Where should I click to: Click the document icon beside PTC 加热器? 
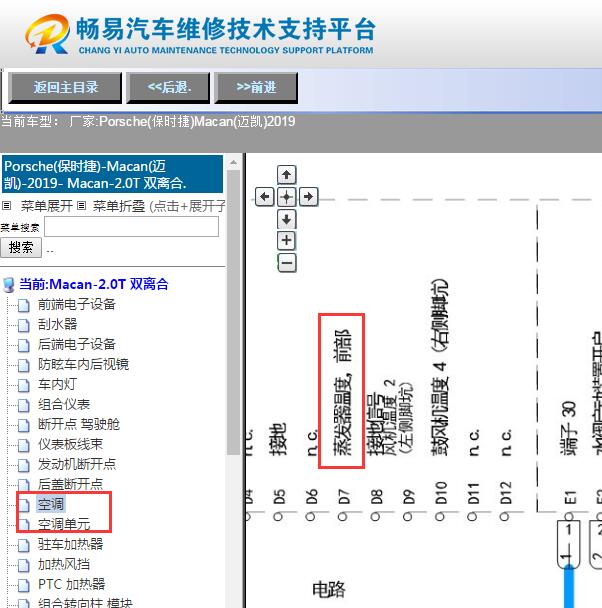pos(24,585)
